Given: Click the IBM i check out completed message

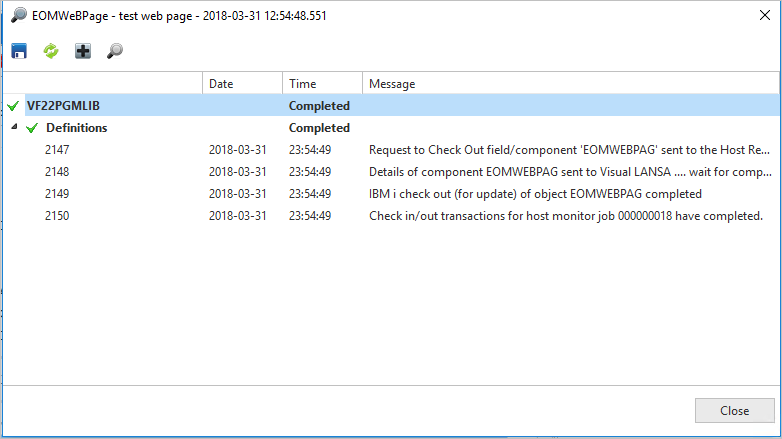Looking at the screenshot, I should tap(535, 194).
